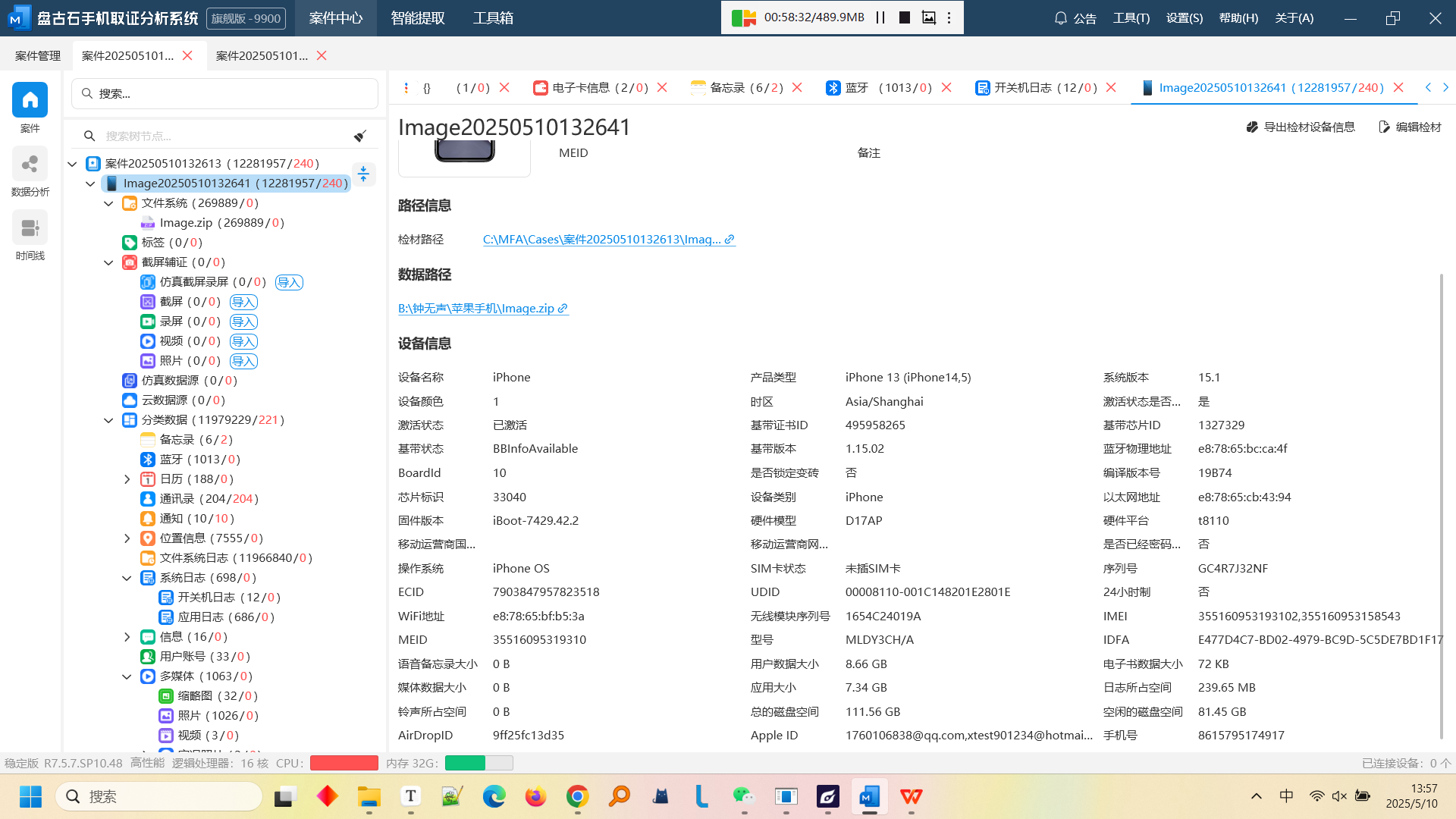Open the B:\钟无声\苹果手机\Image.zip link

pyautogui.click(x=483, y=309)
